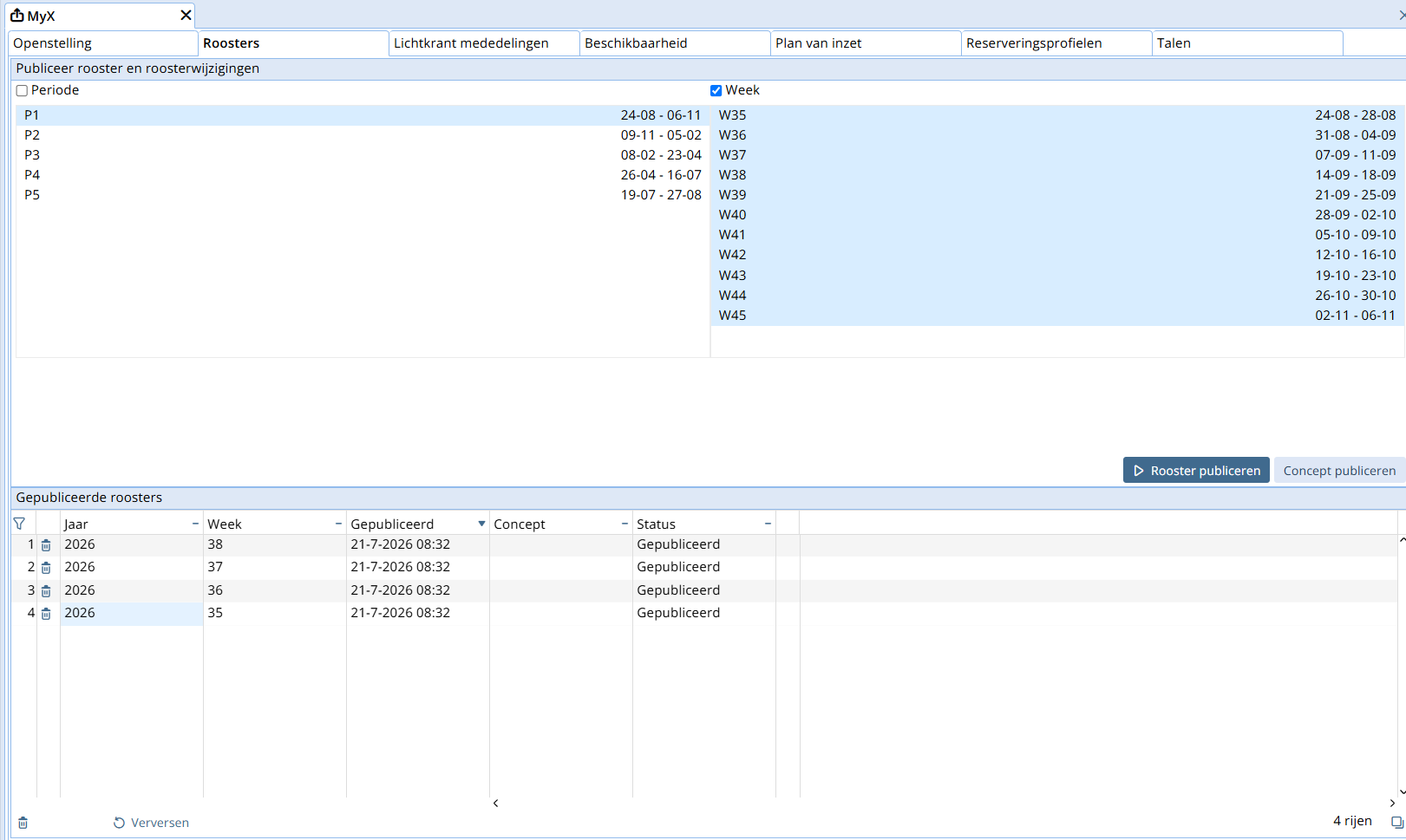Viewport: 1406px width, 840px height.
Task: Delete the published roster for week 35
Action: pyautogui.click(x=46, y=614)
